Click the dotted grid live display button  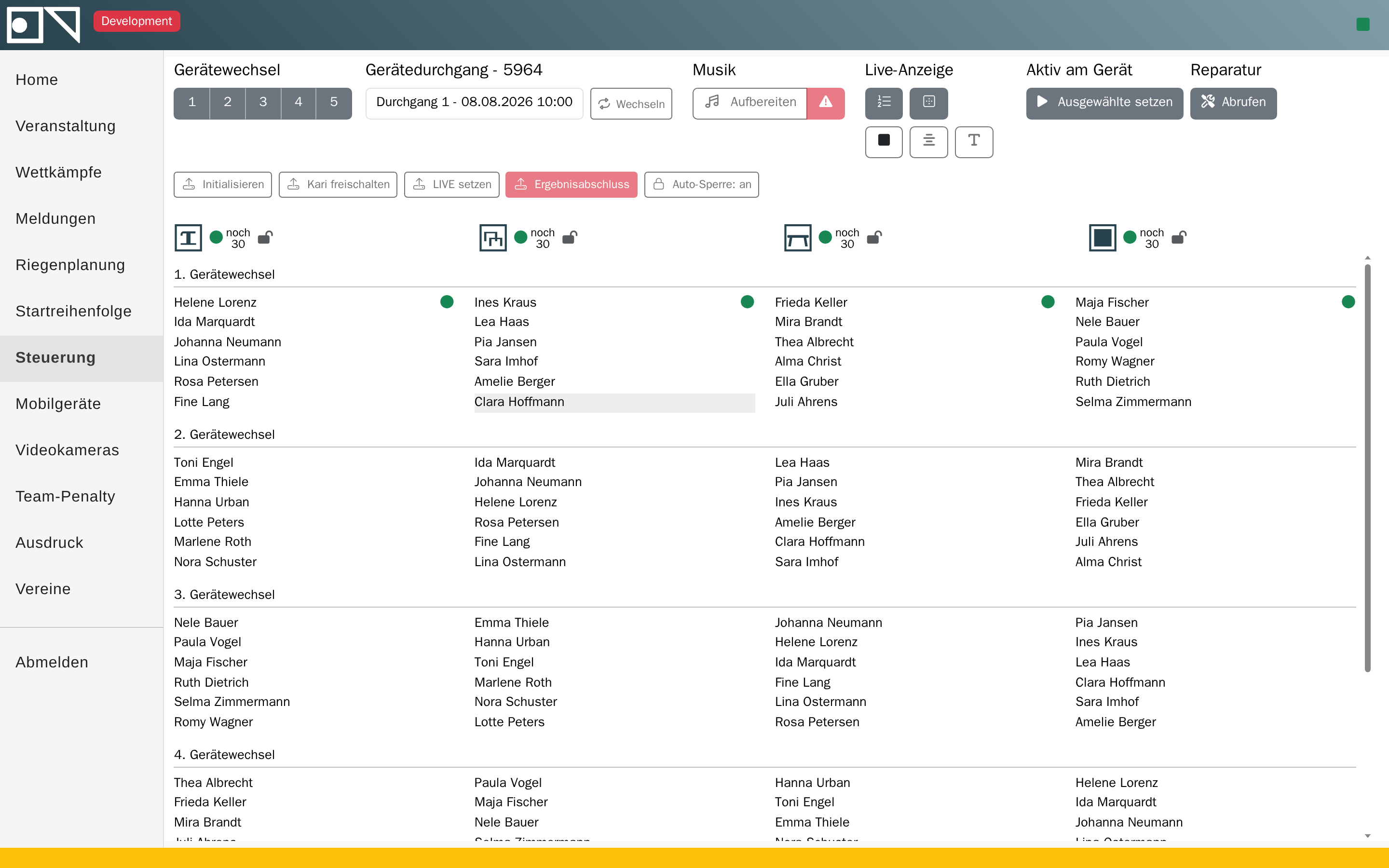click(x=929, y=103)
